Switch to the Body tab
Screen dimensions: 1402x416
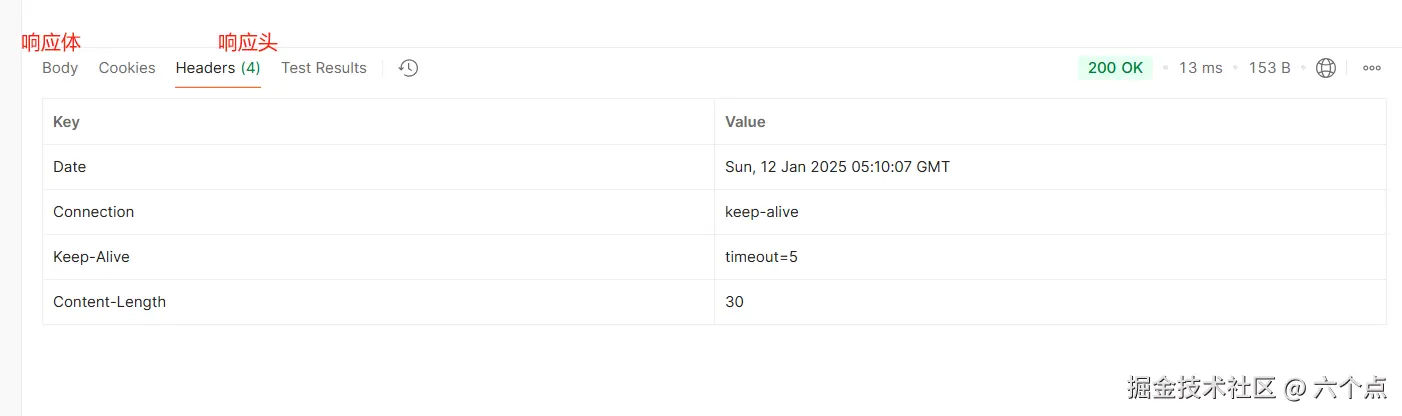pos(60,68)
